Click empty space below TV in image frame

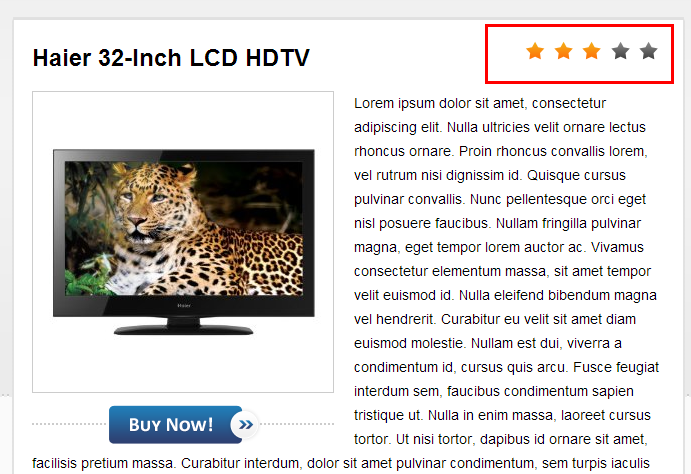(x=183, y=363)
